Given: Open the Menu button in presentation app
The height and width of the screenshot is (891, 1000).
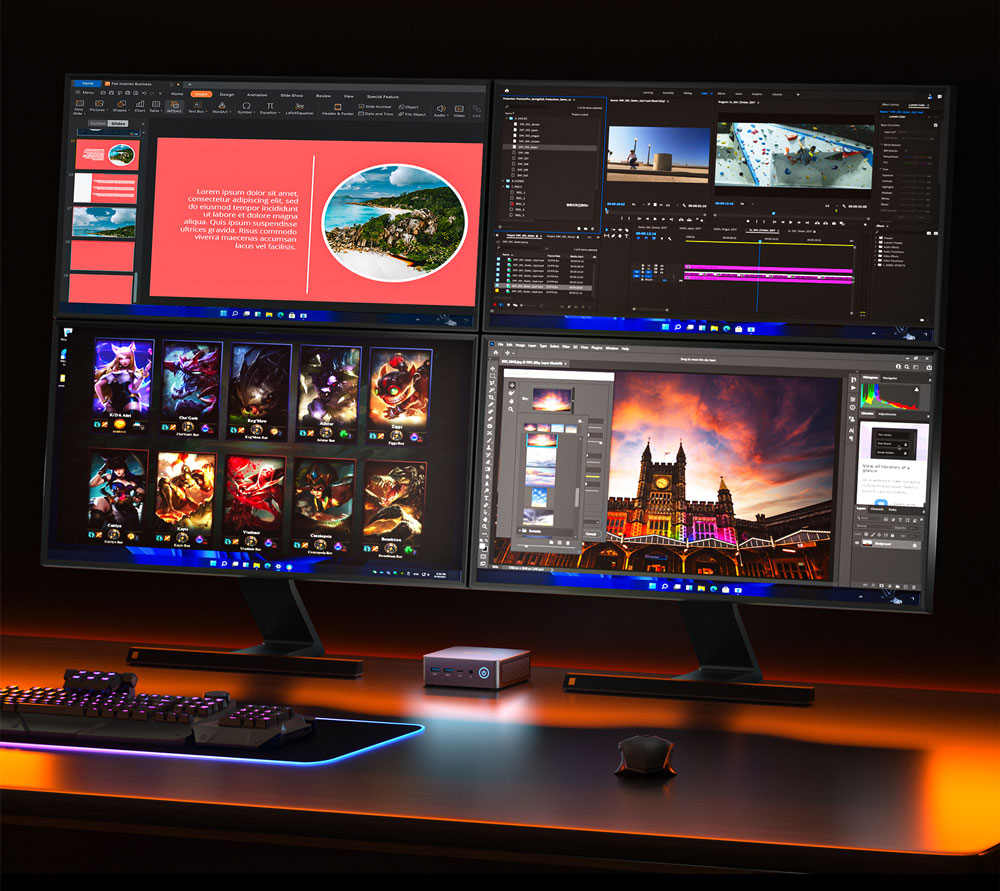Looking at the screenshot, I should tap(85, 92).
